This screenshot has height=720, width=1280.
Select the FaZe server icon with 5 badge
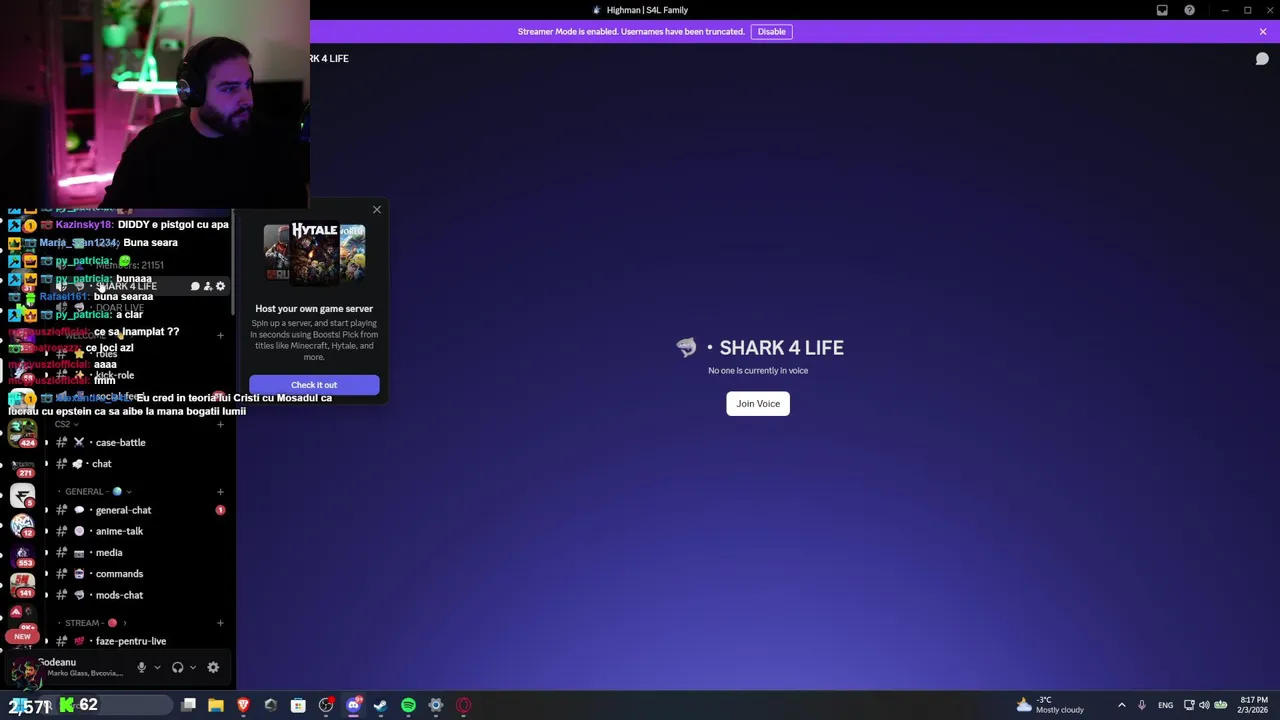click(22, 495)
